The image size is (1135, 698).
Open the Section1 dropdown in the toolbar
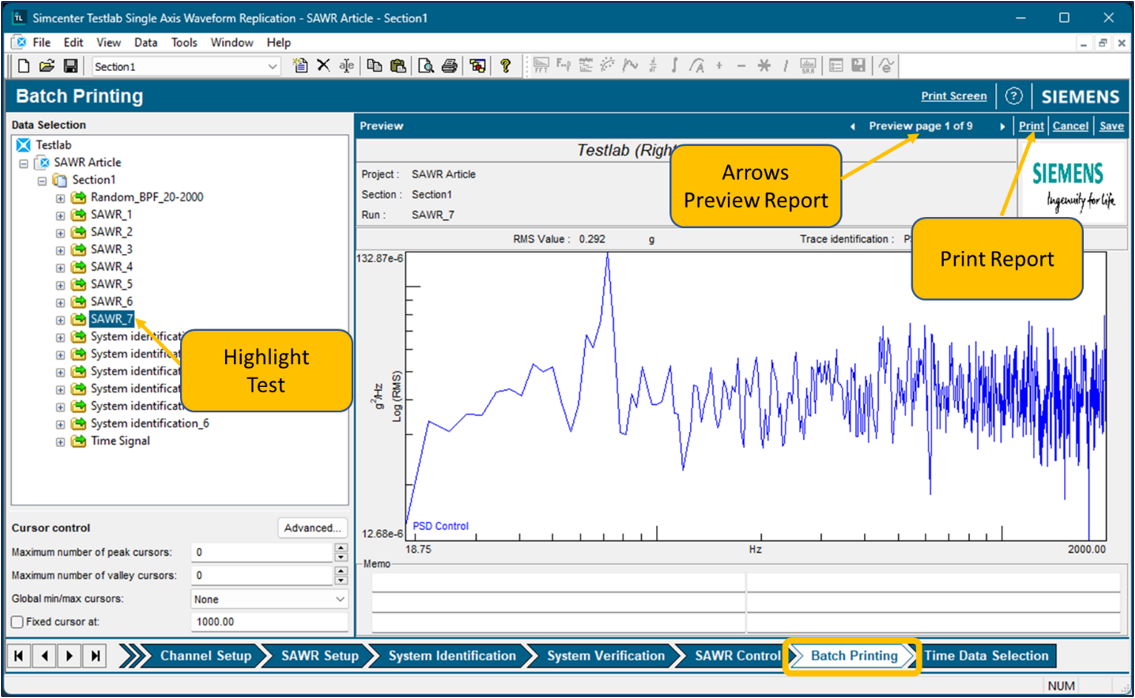[273, 67]
